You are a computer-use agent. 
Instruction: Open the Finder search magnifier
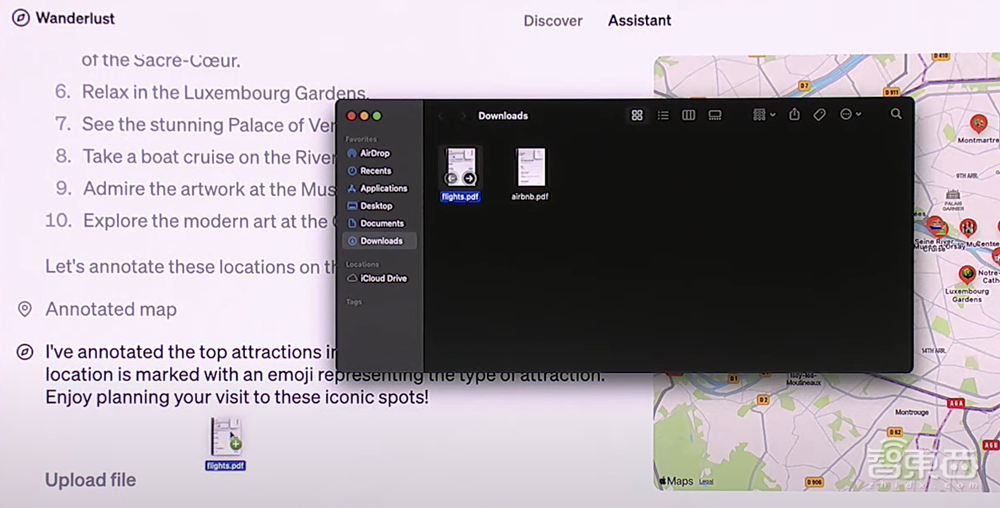(896, 115)
